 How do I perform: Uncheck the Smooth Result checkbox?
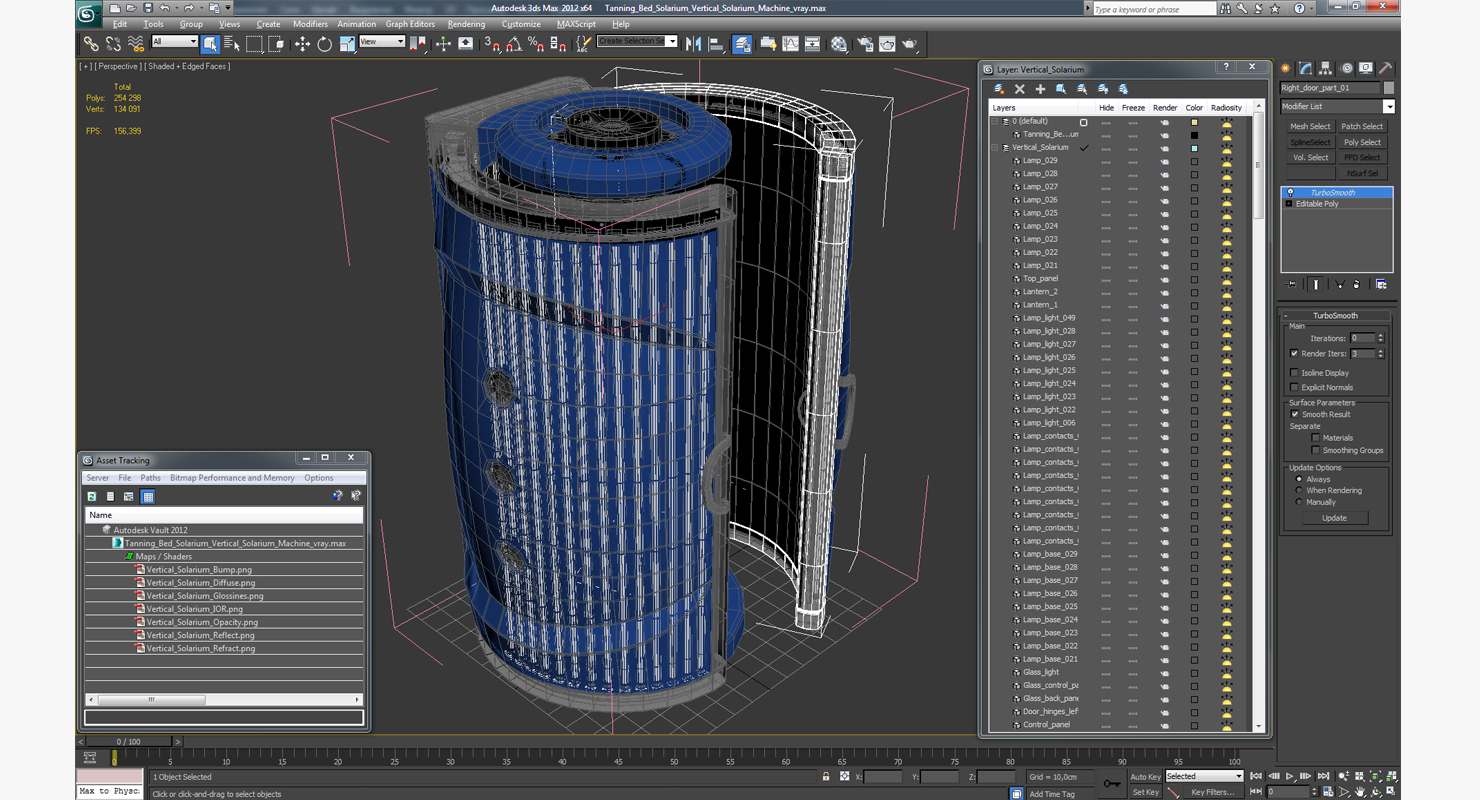pyautogui.click(x=1295, y=414)
